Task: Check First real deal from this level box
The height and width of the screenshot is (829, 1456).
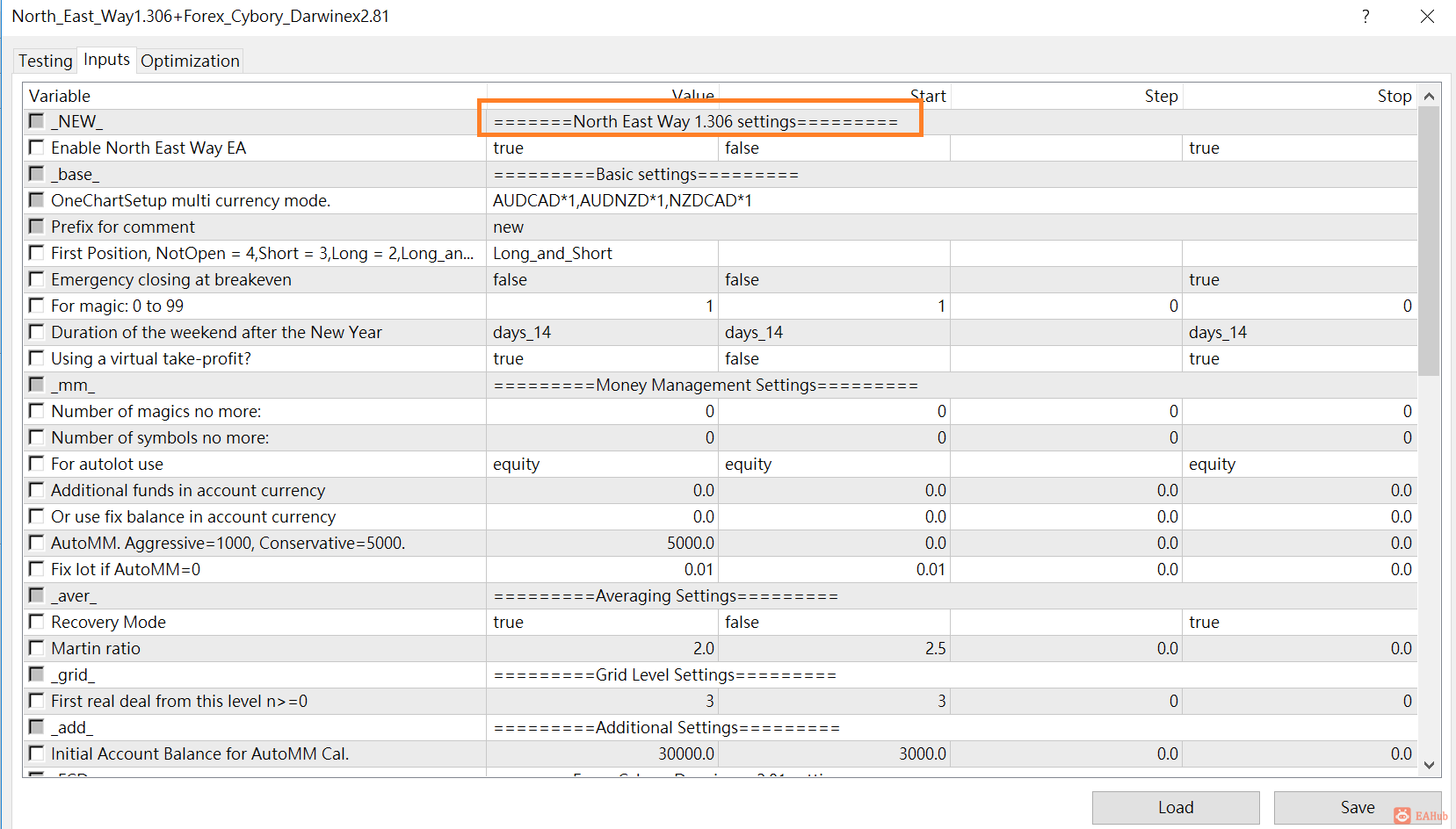Action: (x=37, y=701)
